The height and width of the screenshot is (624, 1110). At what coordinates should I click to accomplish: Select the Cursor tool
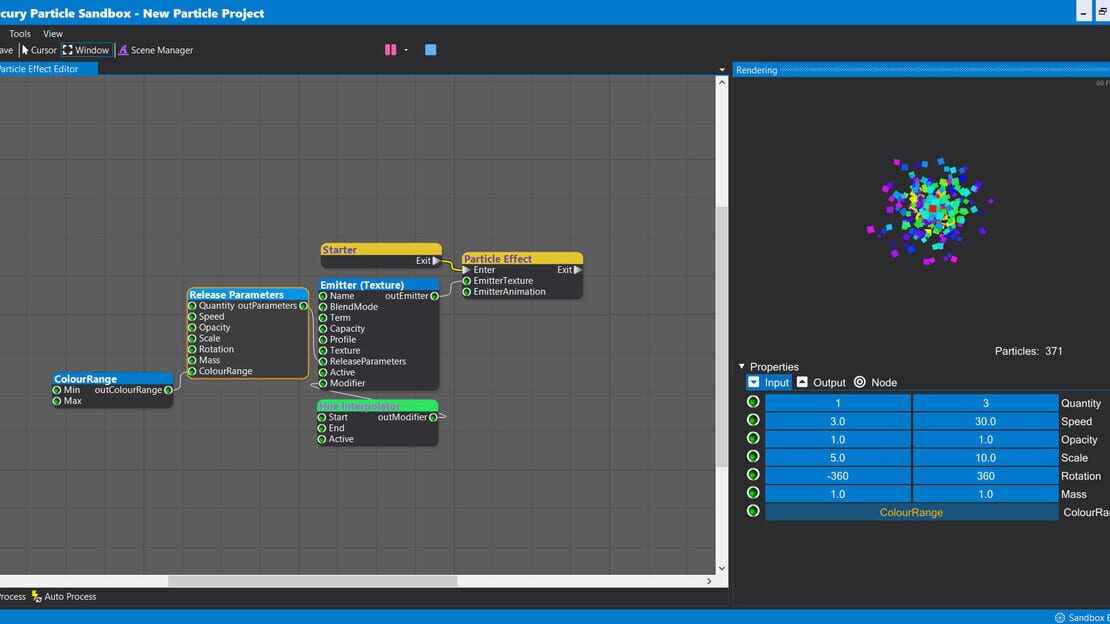38,50
